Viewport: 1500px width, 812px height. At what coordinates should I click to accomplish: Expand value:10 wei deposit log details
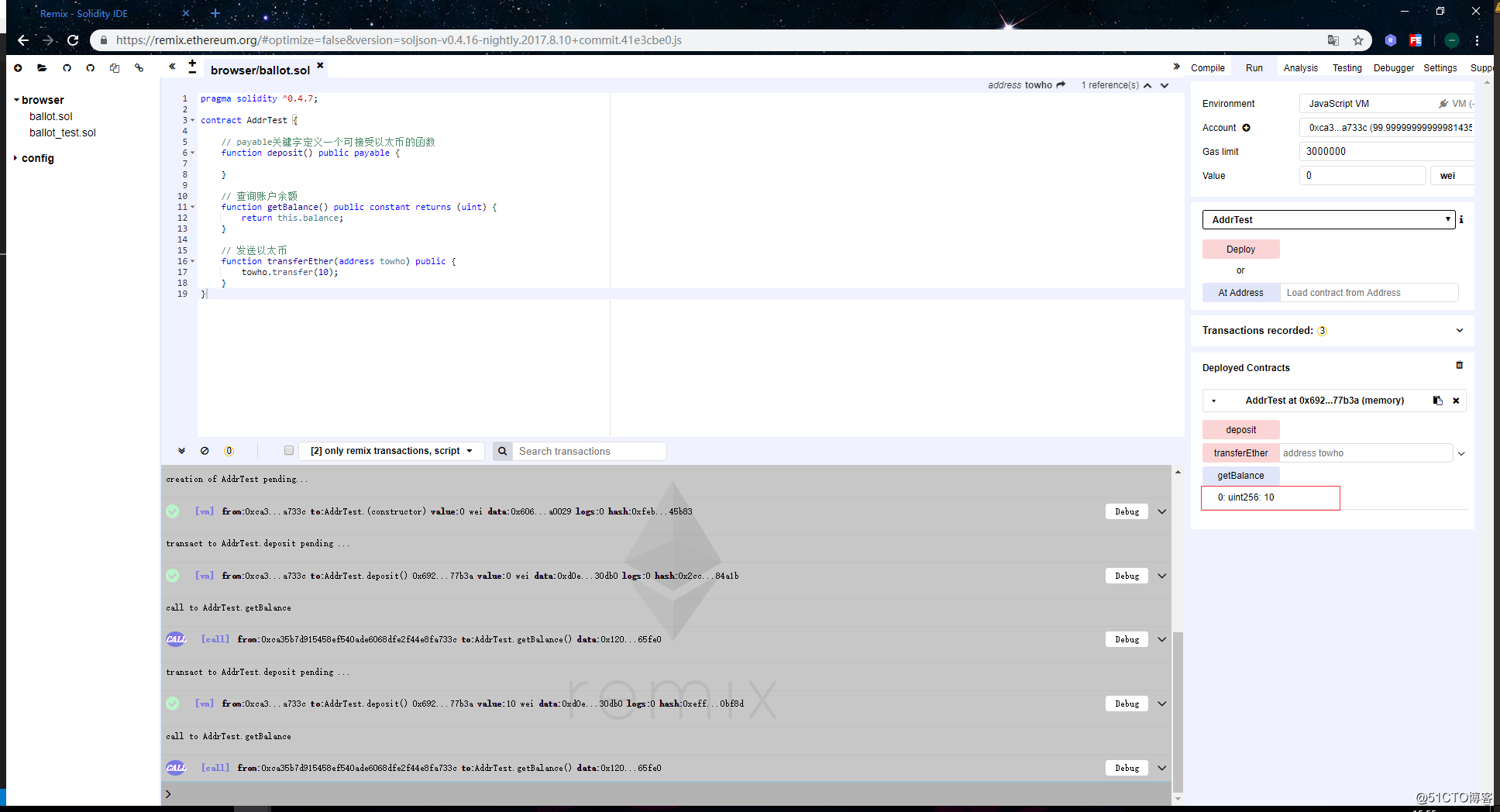[x=1162, y=704]
